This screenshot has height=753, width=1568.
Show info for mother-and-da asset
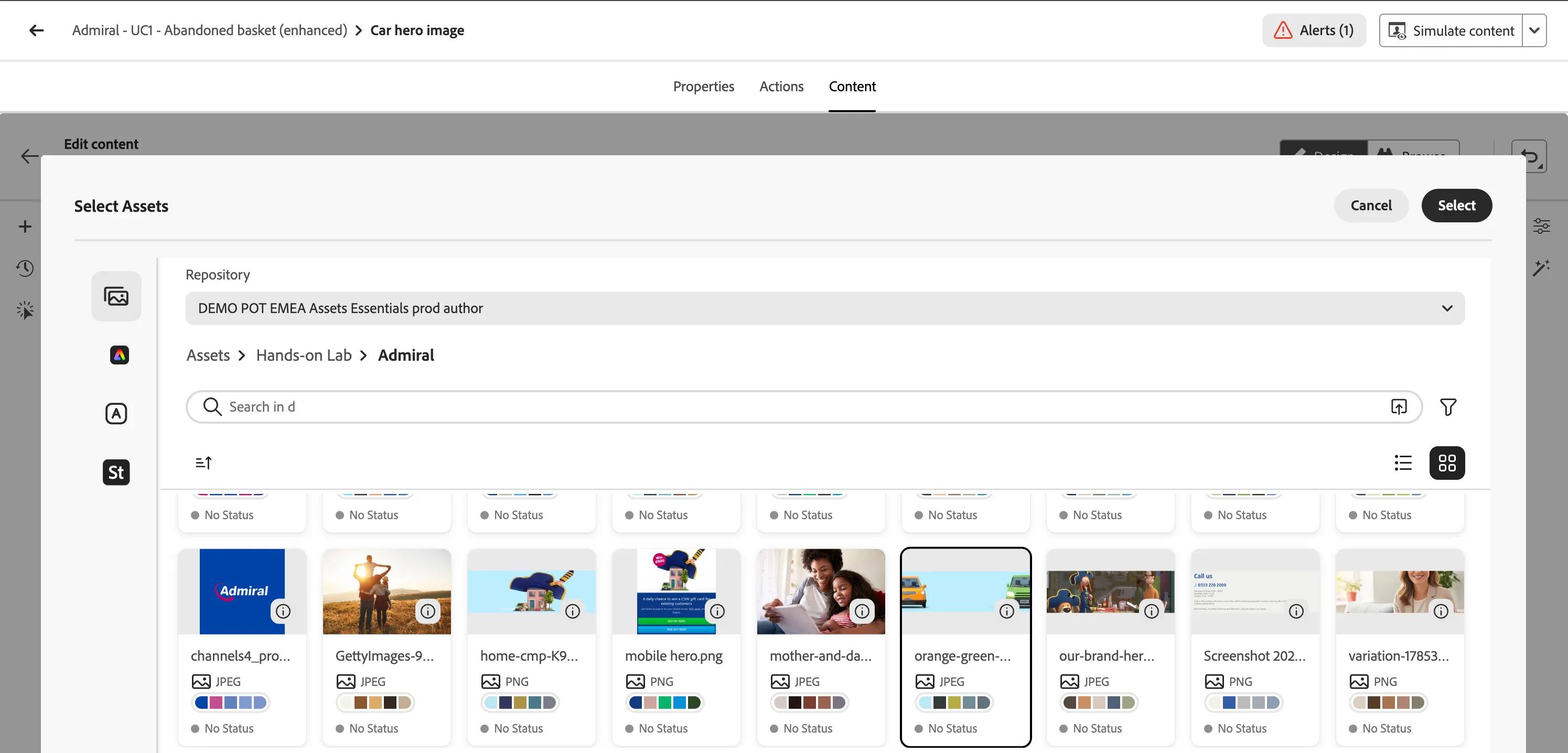(862, 611)
